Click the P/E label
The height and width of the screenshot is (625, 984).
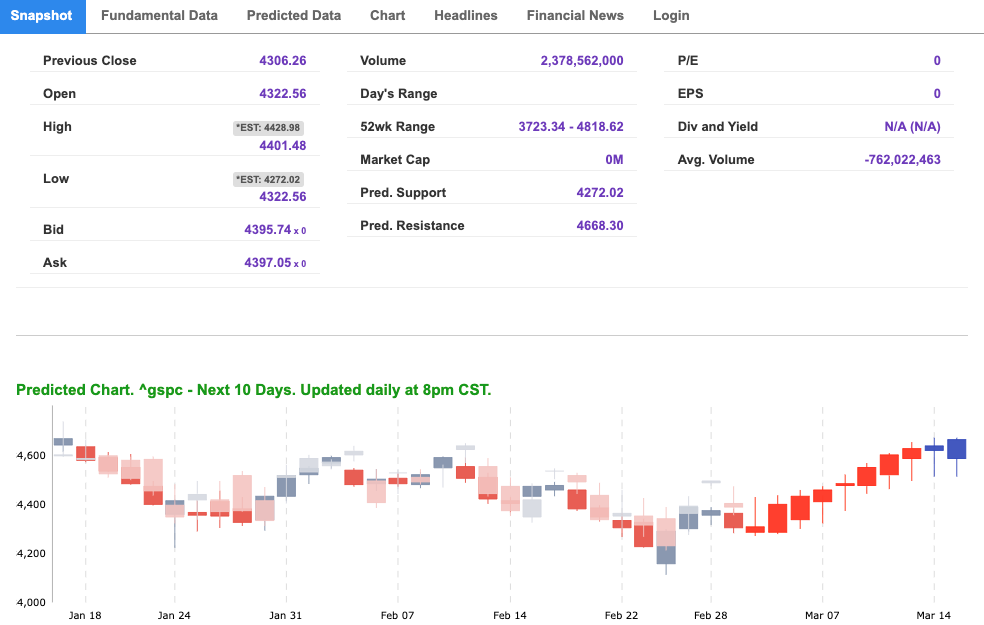click(688, 61)
